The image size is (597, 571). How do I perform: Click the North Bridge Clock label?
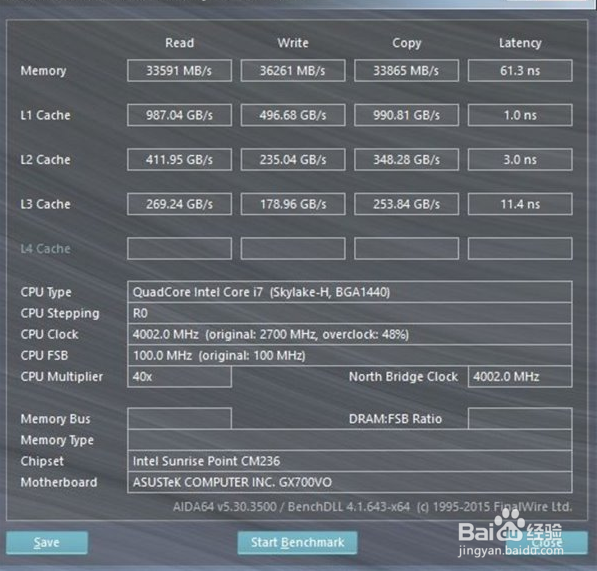403,376
